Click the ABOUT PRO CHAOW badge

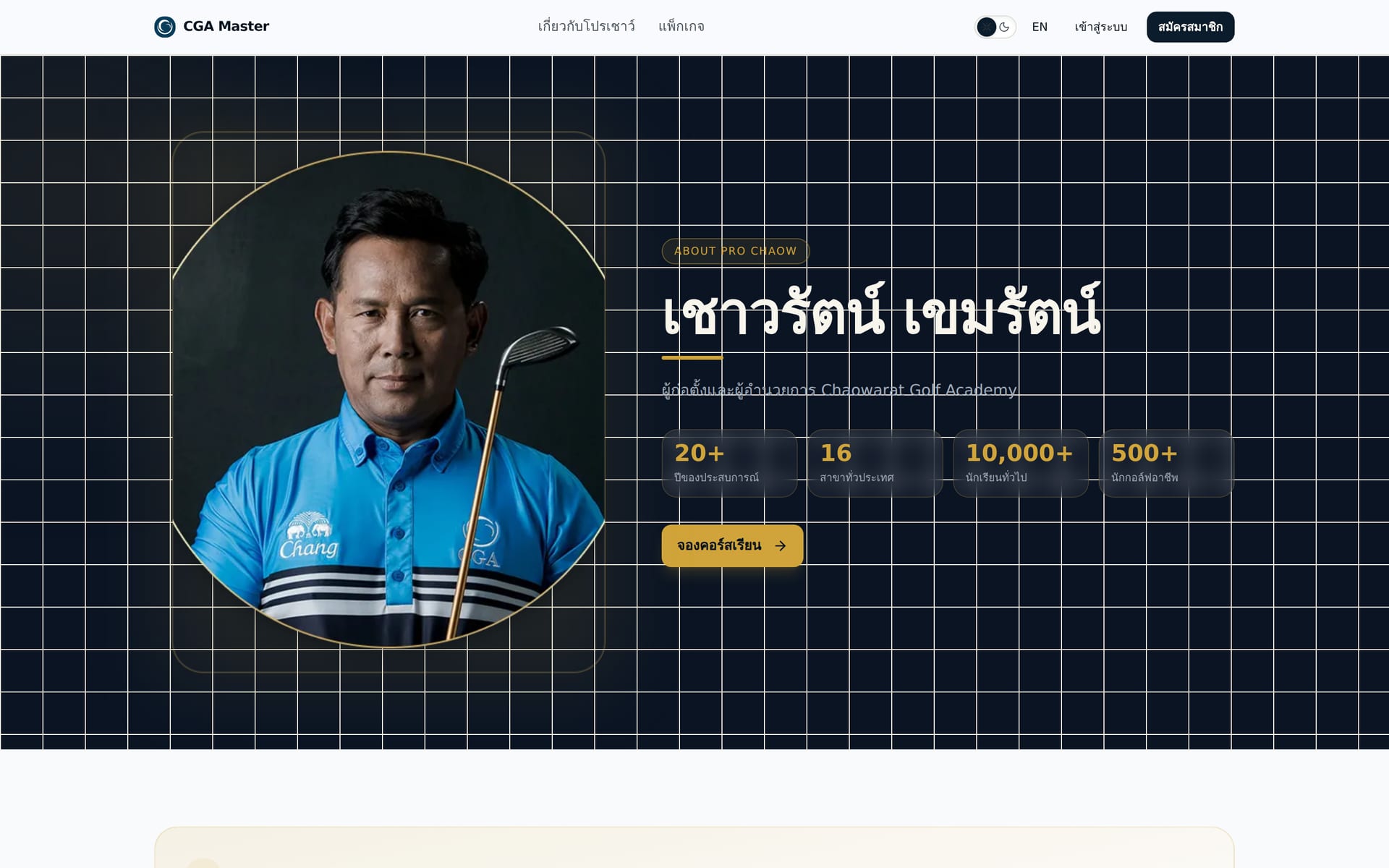pos(735,251)
